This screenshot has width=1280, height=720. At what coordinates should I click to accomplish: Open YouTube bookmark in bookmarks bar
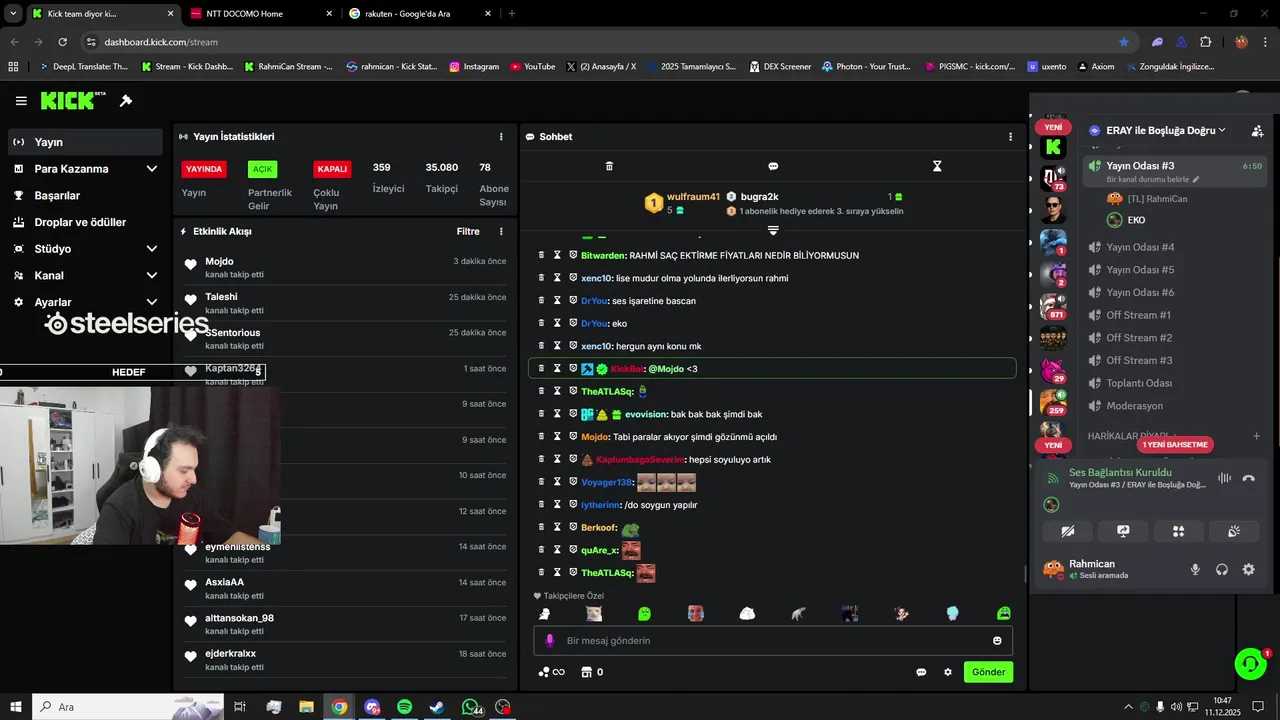[532, 66]
